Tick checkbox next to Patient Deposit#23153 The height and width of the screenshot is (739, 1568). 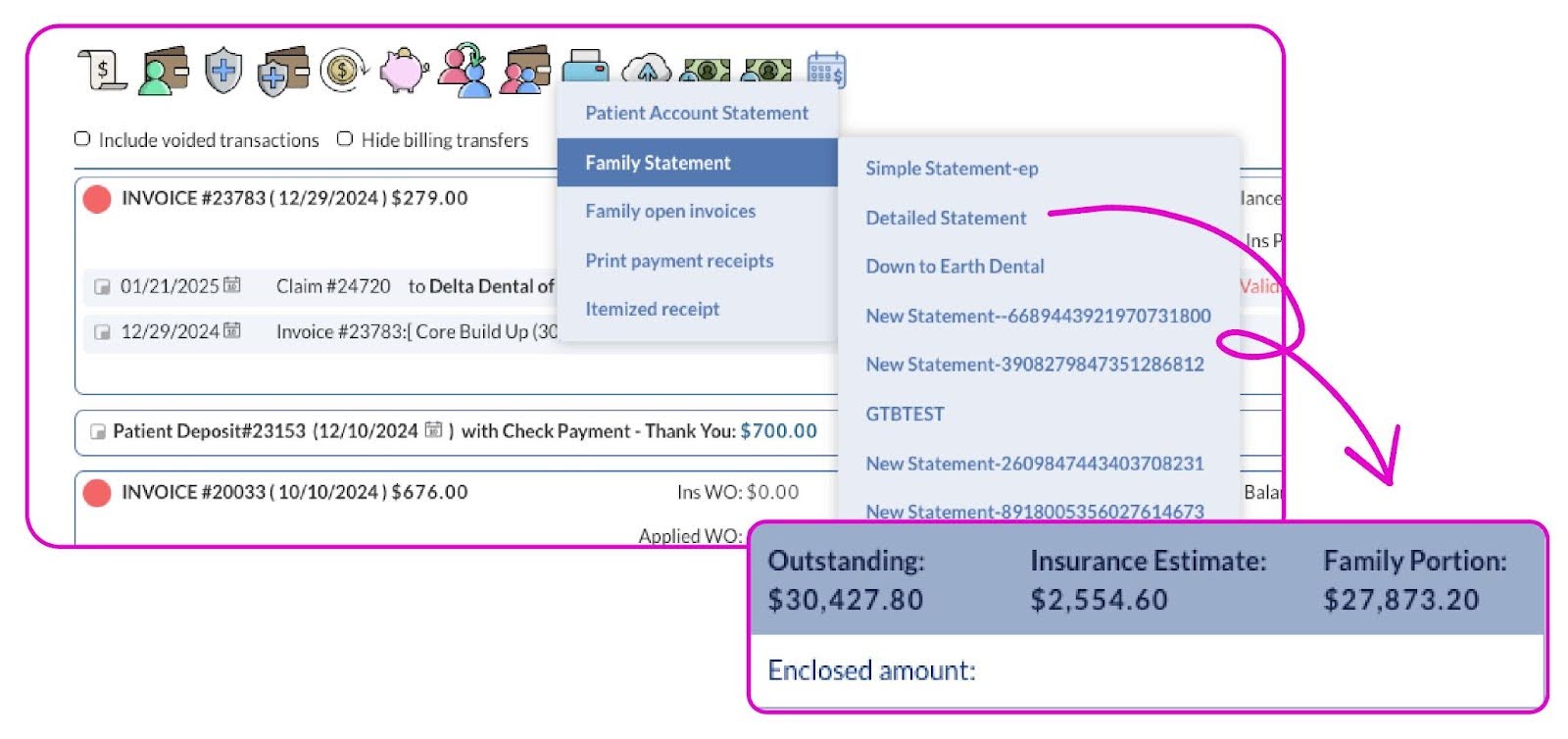[x=98, y=432]
